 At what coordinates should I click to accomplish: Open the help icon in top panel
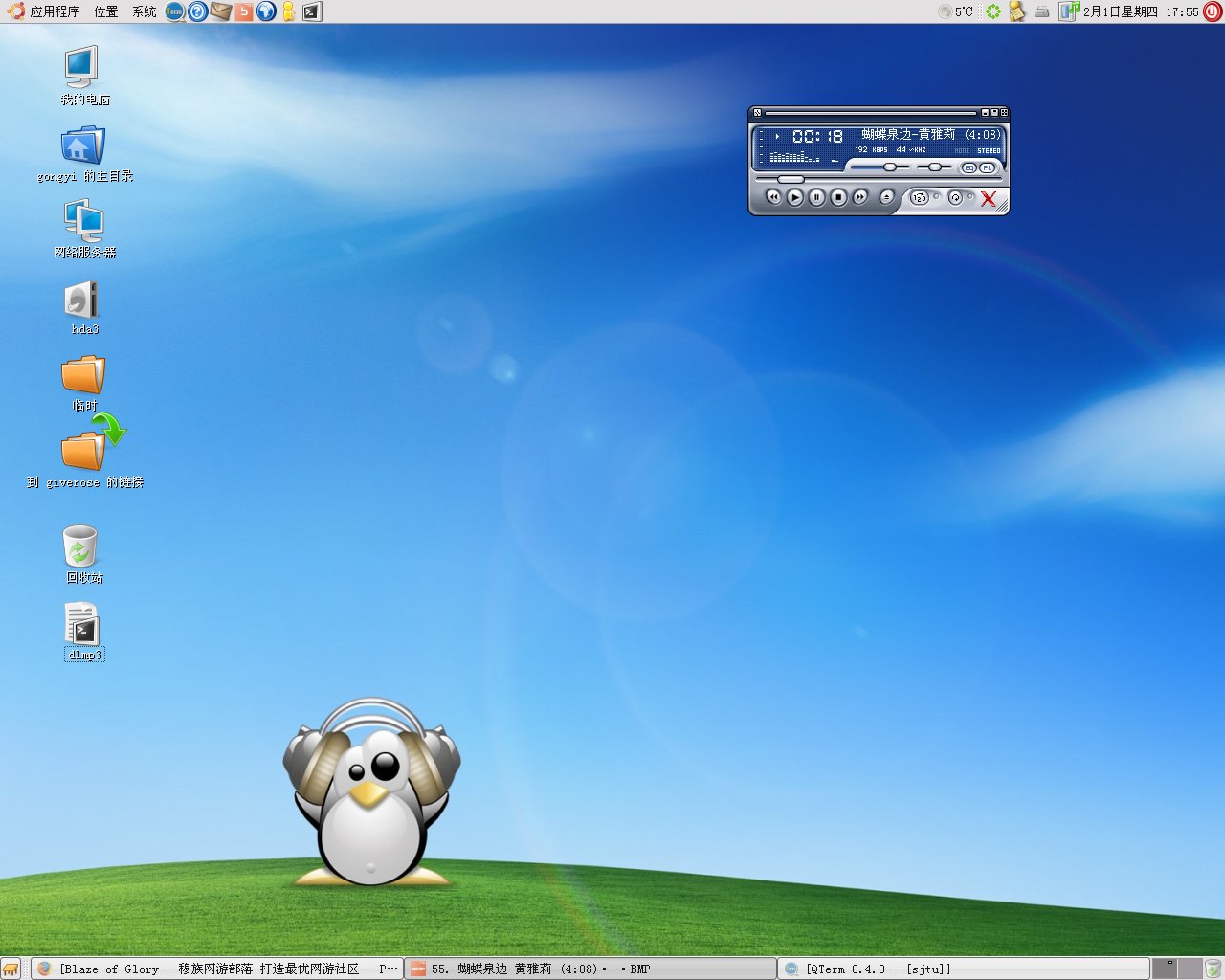pos(197,11)
